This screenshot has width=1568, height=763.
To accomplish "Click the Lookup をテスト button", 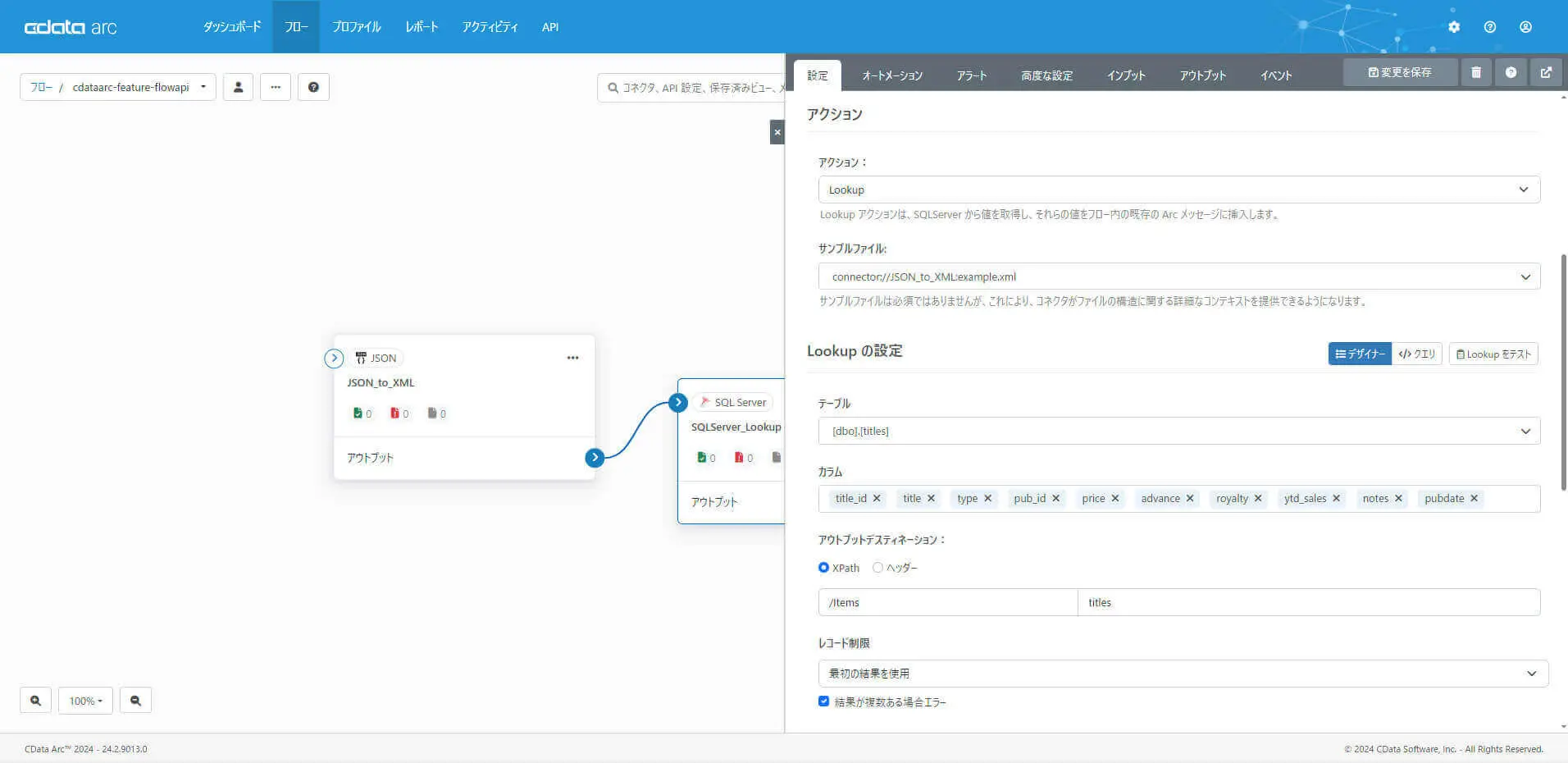I will point(1493,354).
